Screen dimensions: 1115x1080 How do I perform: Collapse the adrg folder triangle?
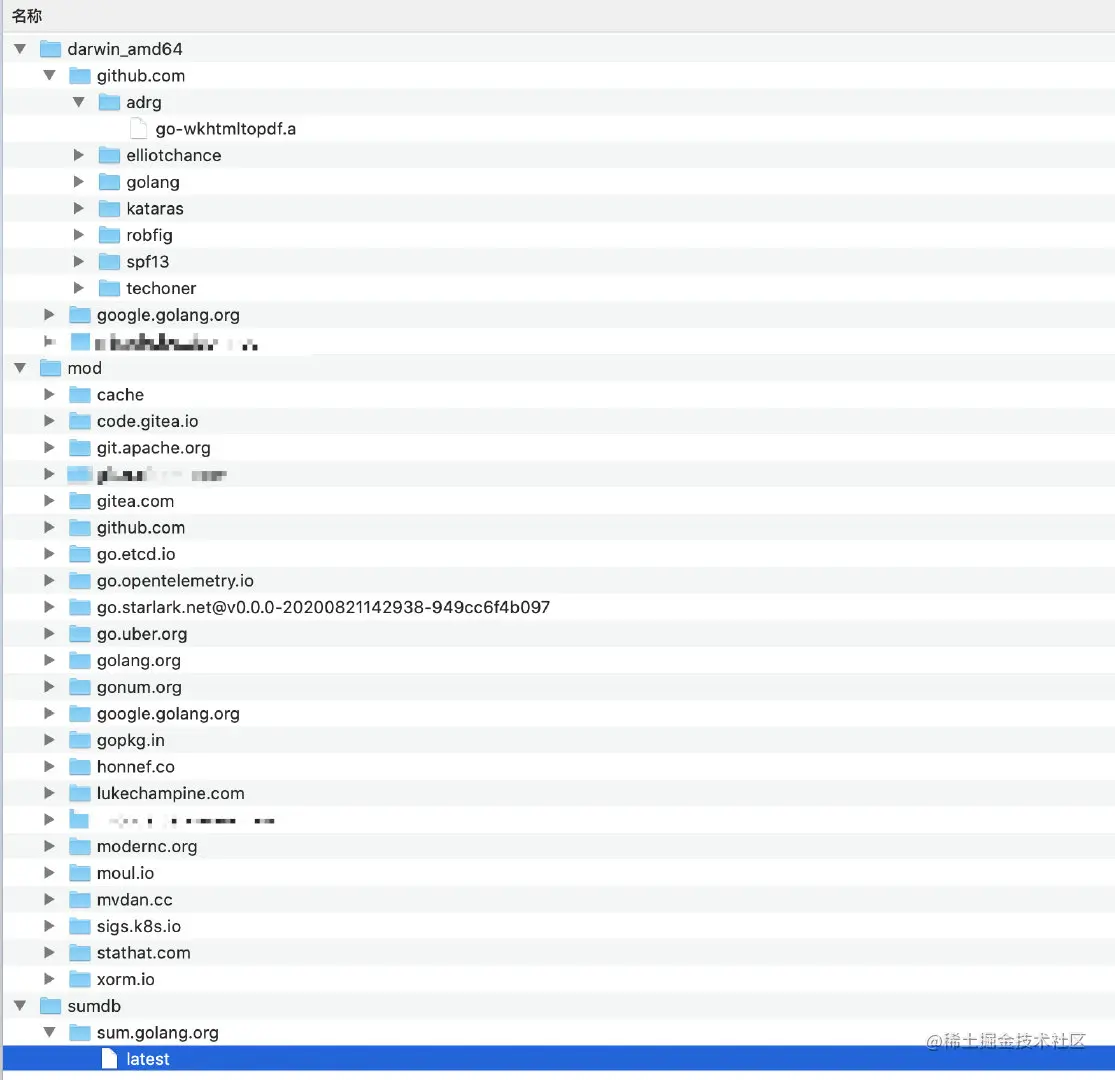(79, 102)
